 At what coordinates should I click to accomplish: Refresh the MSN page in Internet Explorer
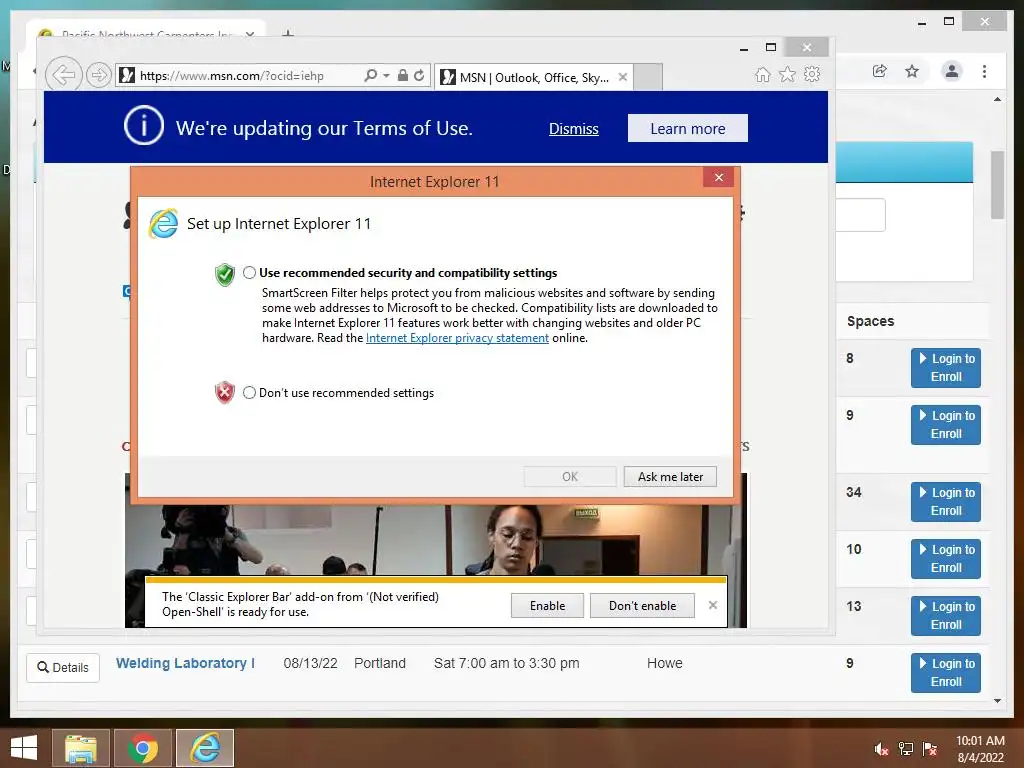tap(419, 76)
